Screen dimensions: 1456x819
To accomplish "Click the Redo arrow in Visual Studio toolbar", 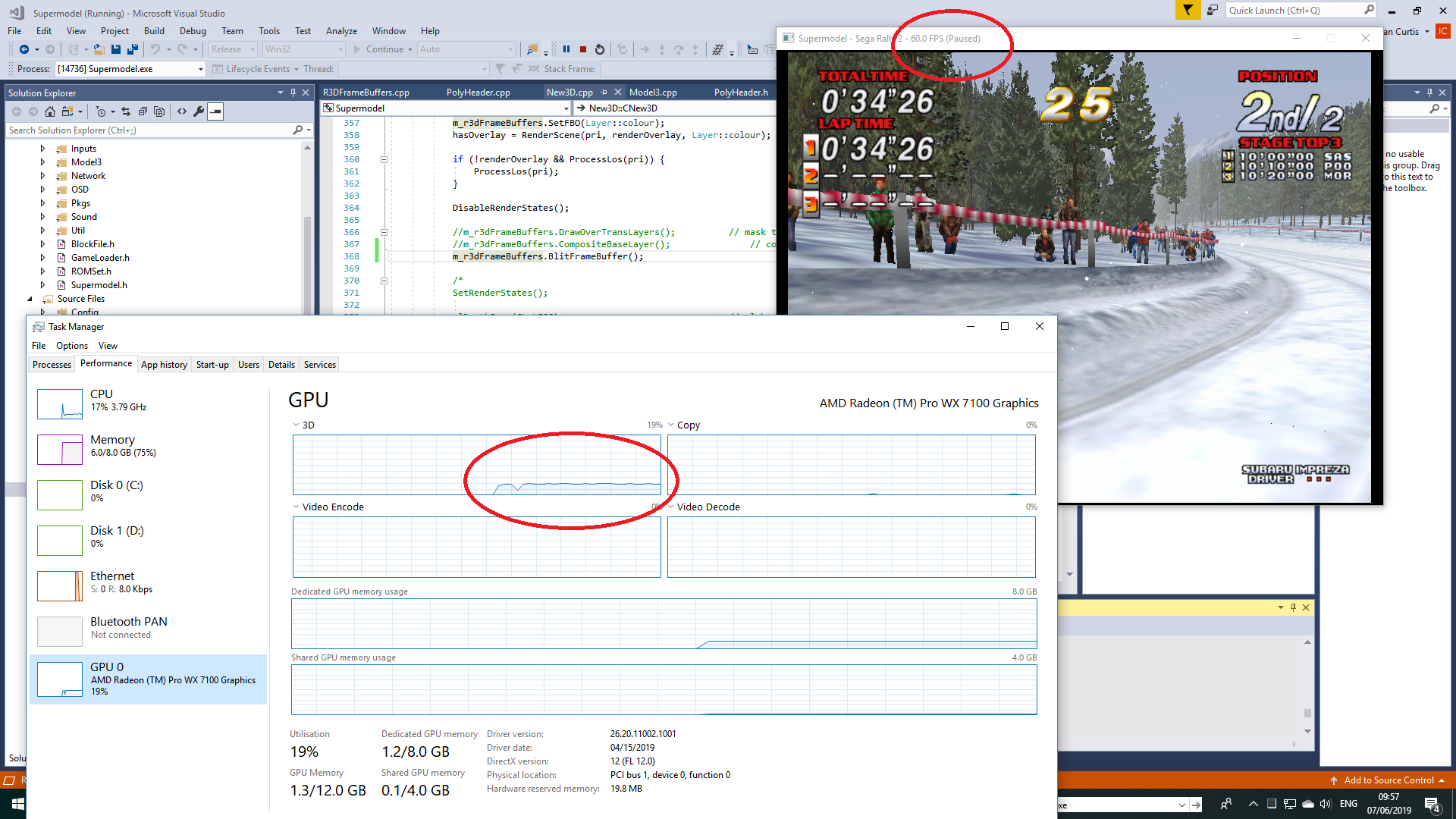I will (x=182, y=49).
